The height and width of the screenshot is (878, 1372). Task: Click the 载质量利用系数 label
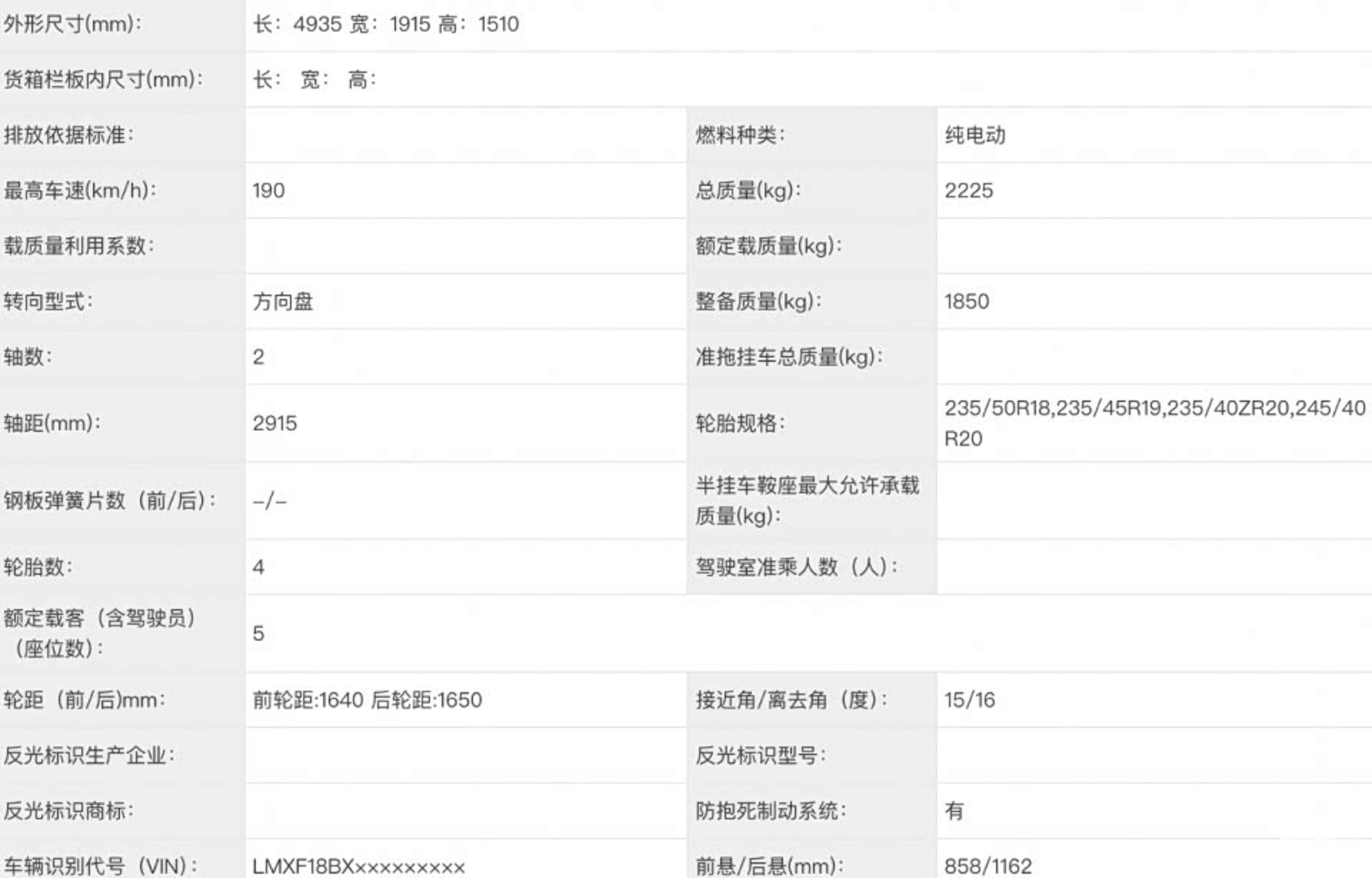click(79, 246)
